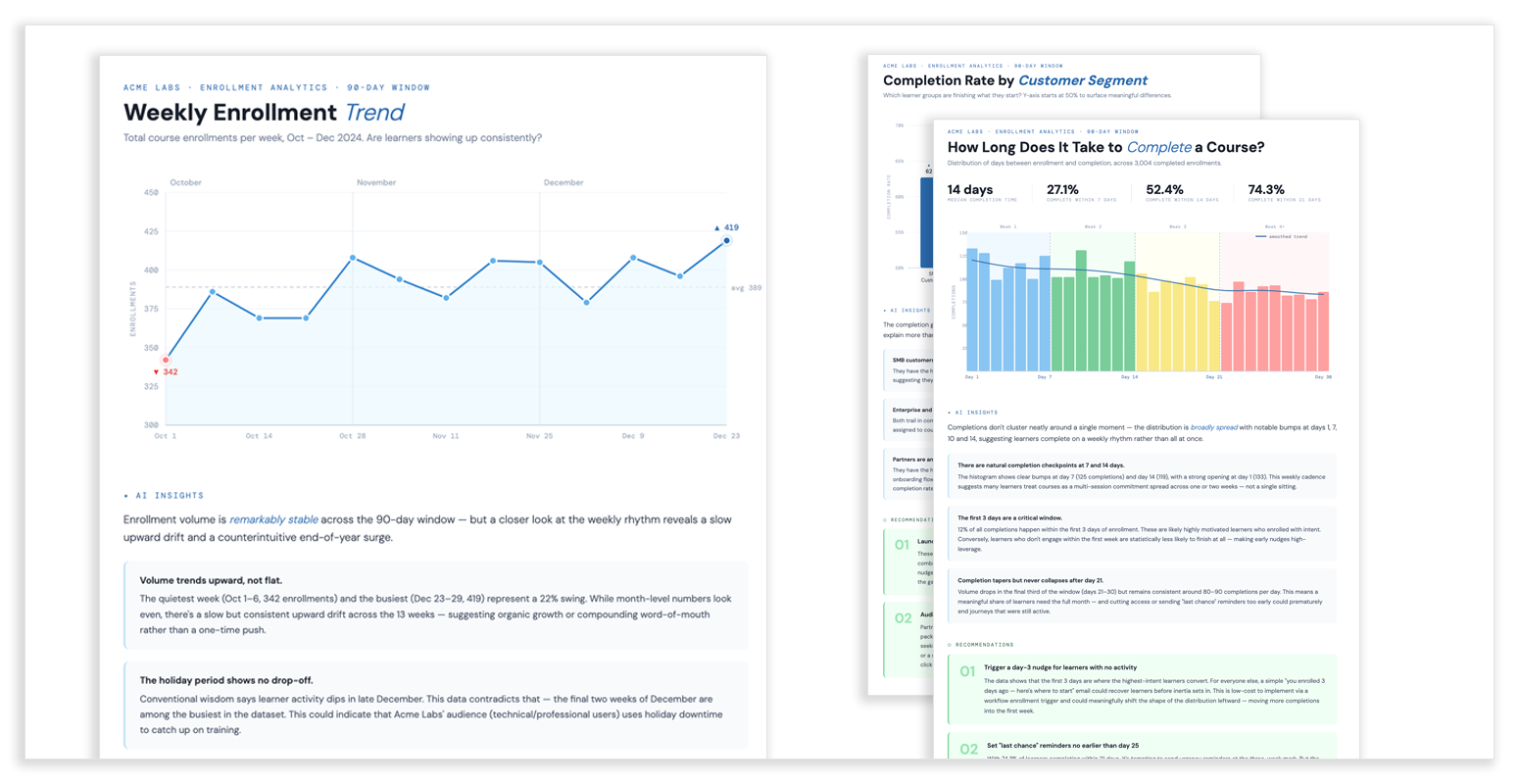Click the November month label on chart
This screenshot has width=1519, height=784.
[x=376, y=182]
